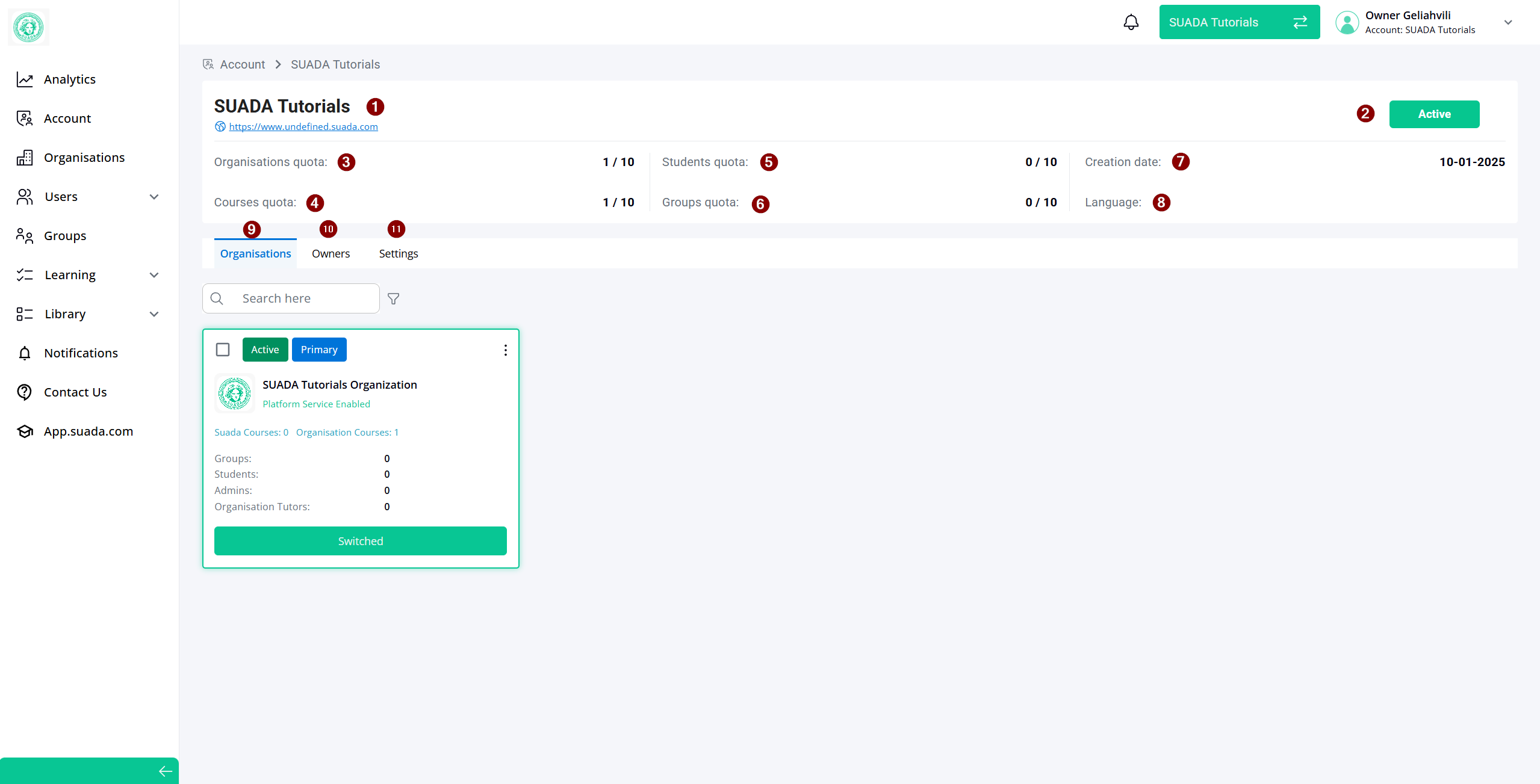1540x784 pixels.
Task: Switch to the Settings tab
Action: pyautogui.click(x=398, y=254)
